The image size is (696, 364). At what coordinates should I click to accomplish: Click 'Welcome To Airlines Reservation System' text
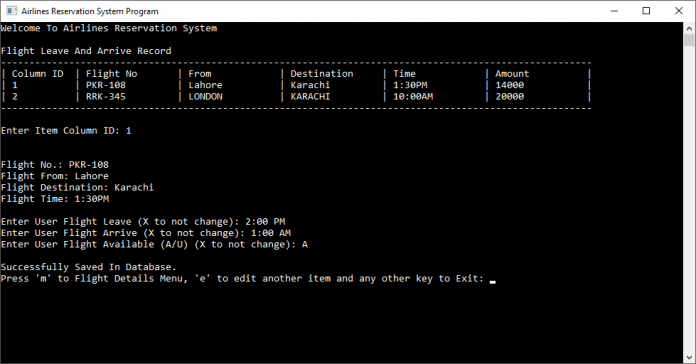point(109,28)
